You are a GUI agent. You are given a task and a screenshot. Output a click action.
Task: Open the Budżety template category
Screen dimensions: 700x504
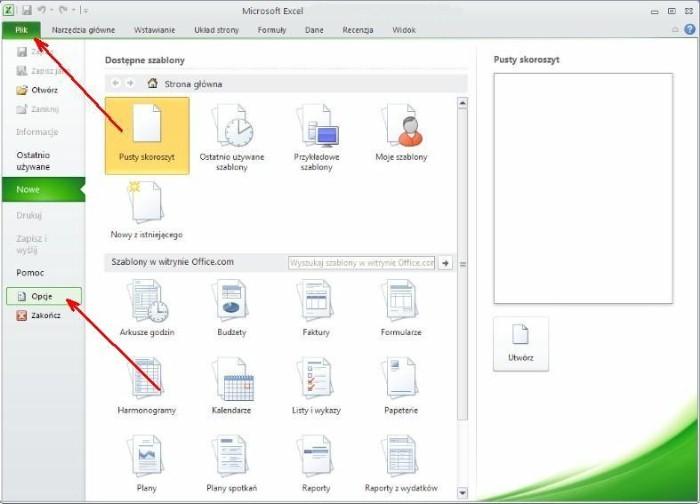232,308
